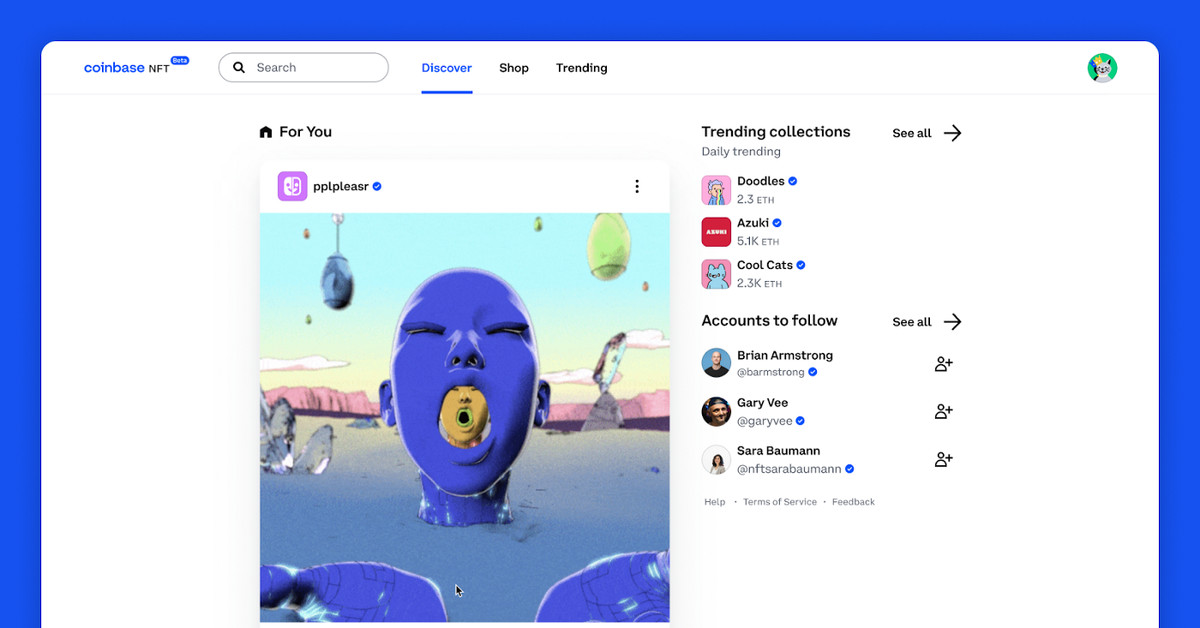The width and height of the screenshot is (1200, 628).
Task: Open the Feedback link
Action: click(853, 502)
